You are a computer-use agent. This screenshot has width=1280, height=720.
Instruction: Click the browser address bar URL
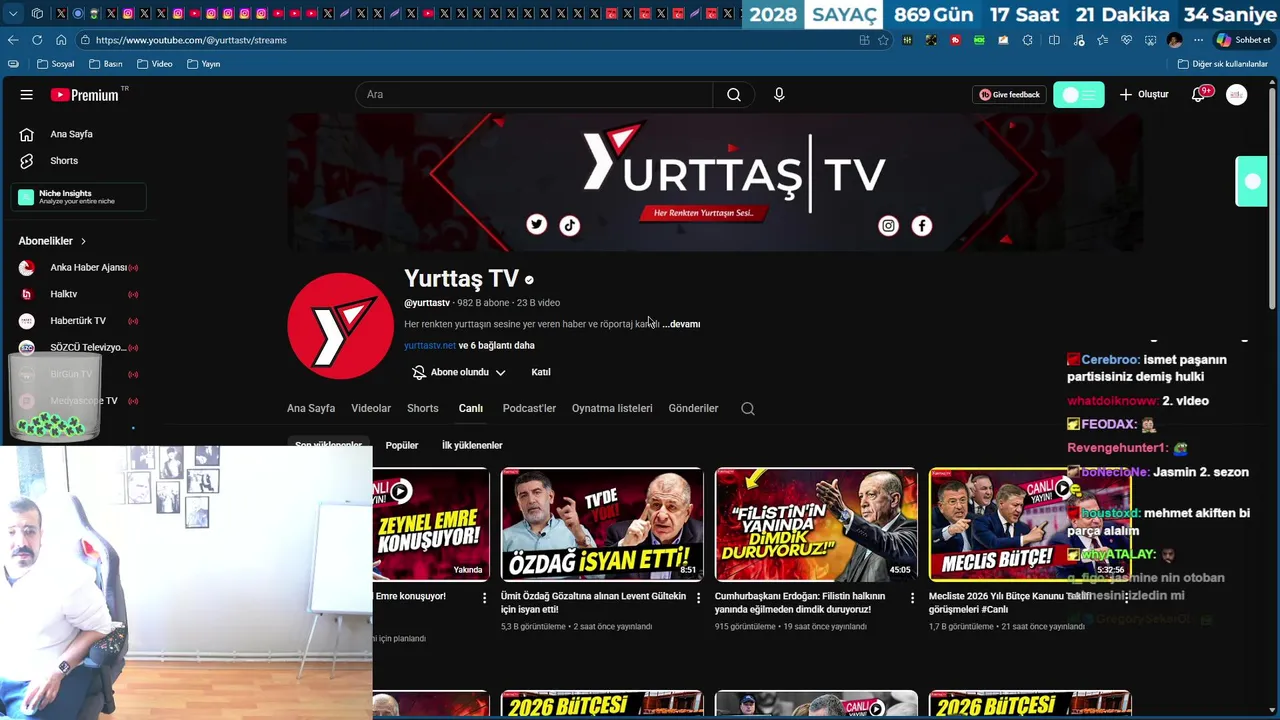191,40
